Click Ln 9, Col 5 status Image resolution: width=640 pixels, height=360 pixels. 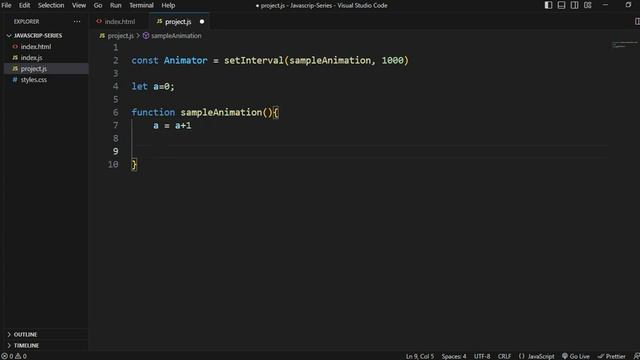(x=420, y=356)
